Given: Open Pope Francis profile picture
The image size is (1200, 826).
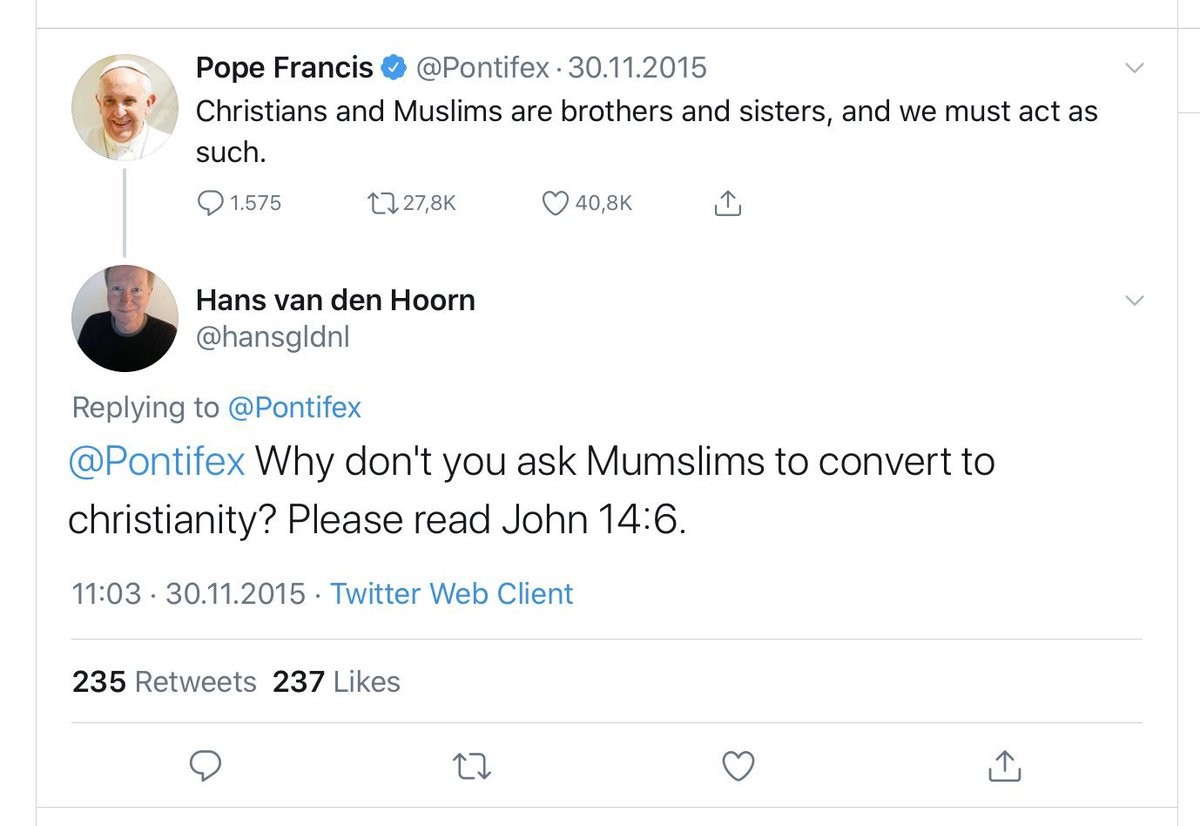Looking at the screenshot, I should click(125, 108).
